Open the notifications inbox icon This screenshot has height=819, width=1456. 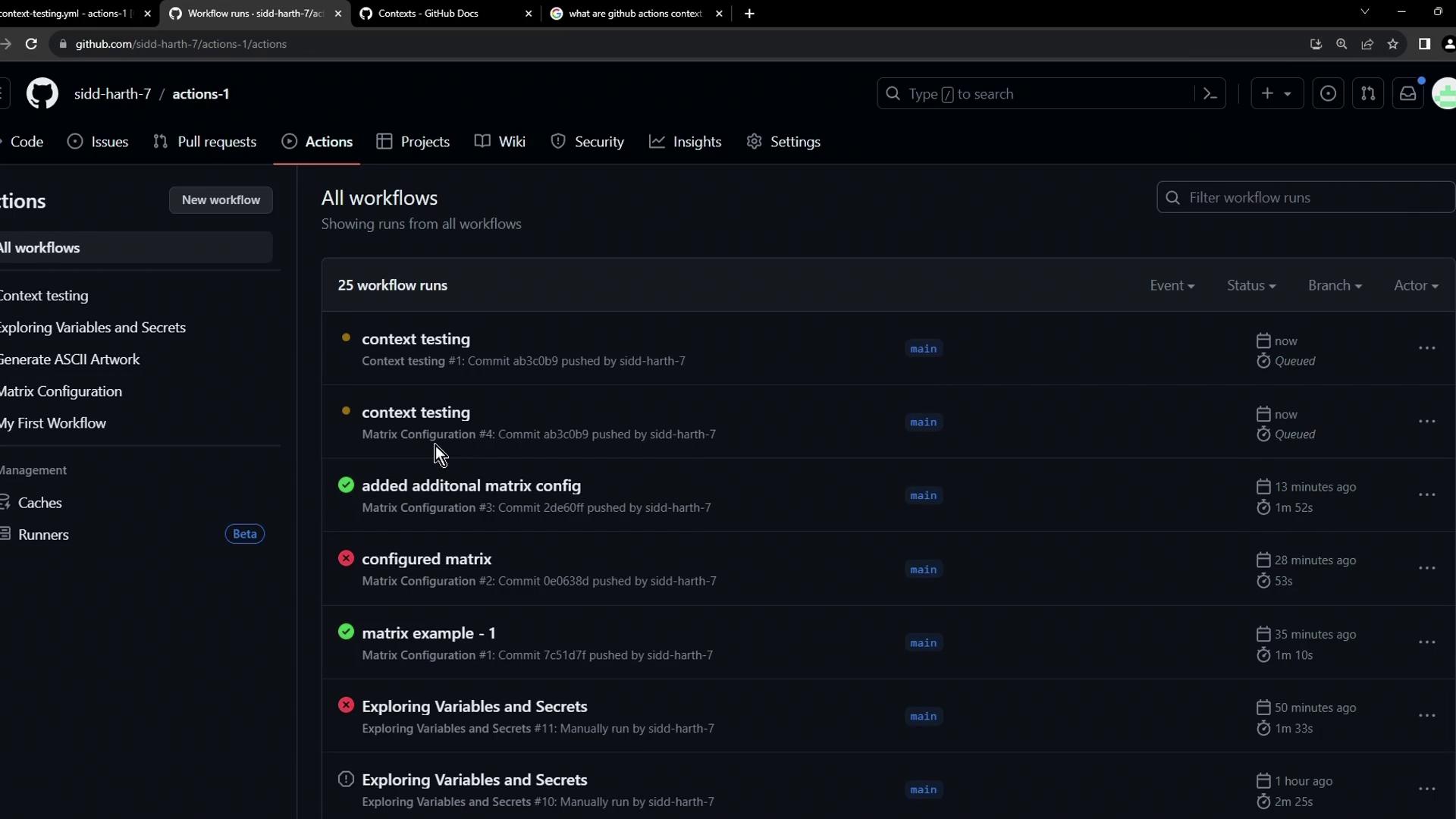click(x=1407, y=94)
